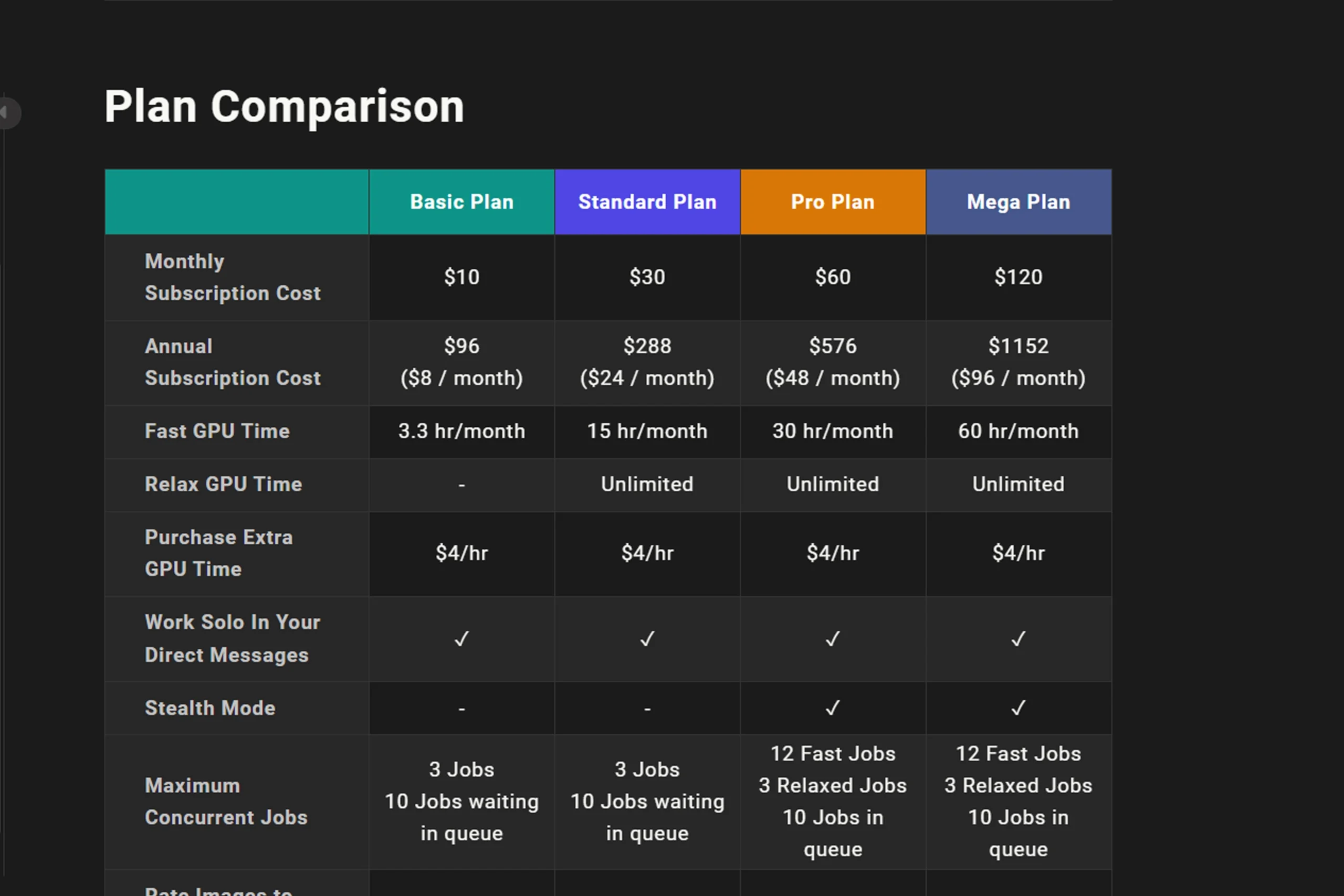The image size is (1344, 896).
Task: Click the Annual Subscription Cost row label
Action: click(x=233, y=362)
